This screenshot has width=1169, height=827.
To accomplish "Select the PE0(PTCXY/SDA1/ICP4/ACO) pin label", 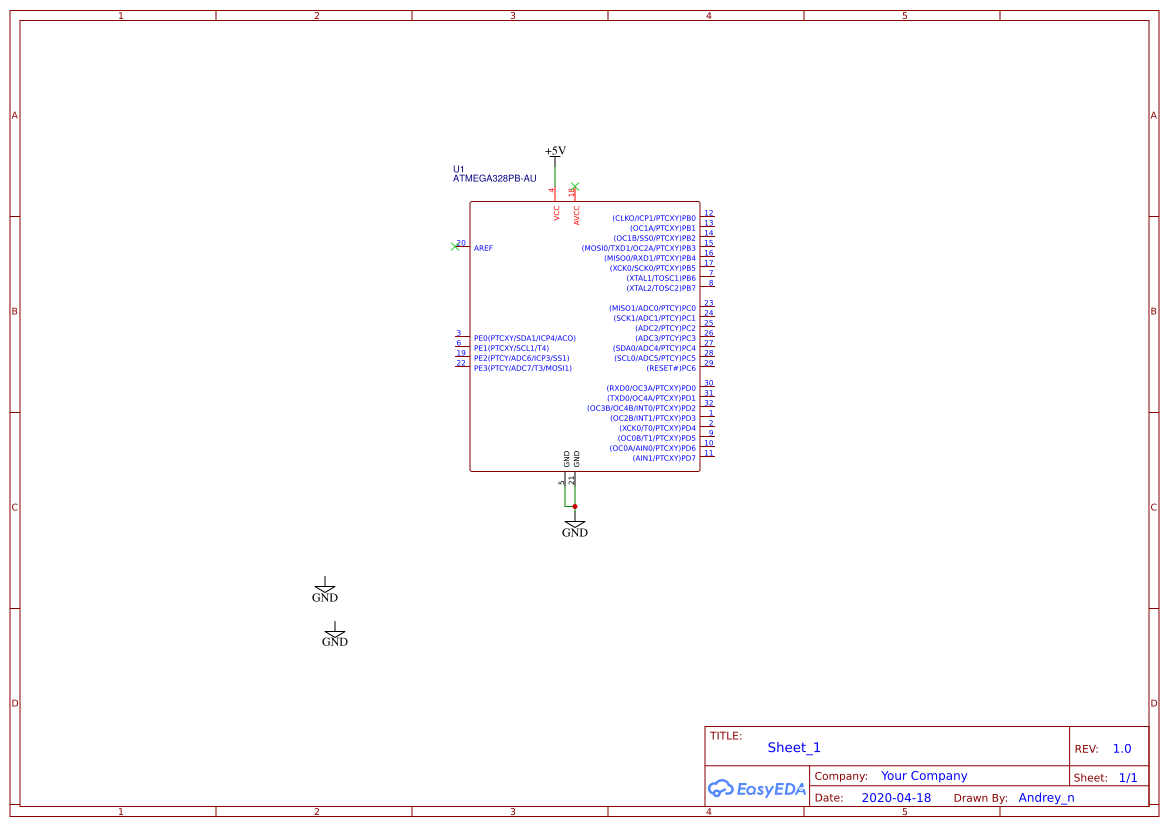I will point(525,339).
